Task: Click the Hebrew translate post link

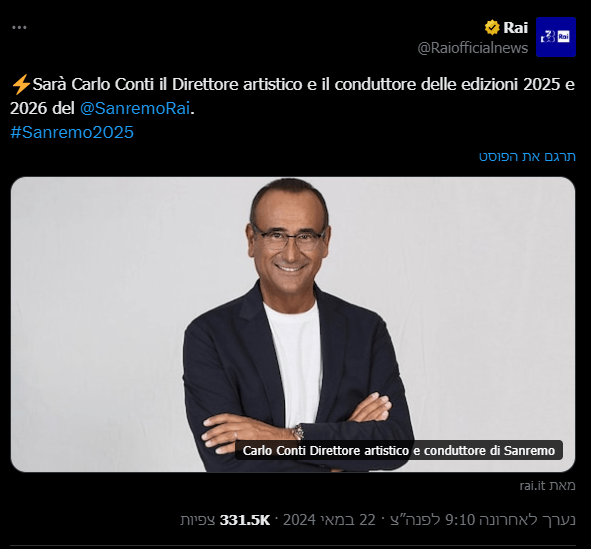Action: point(527,156)
